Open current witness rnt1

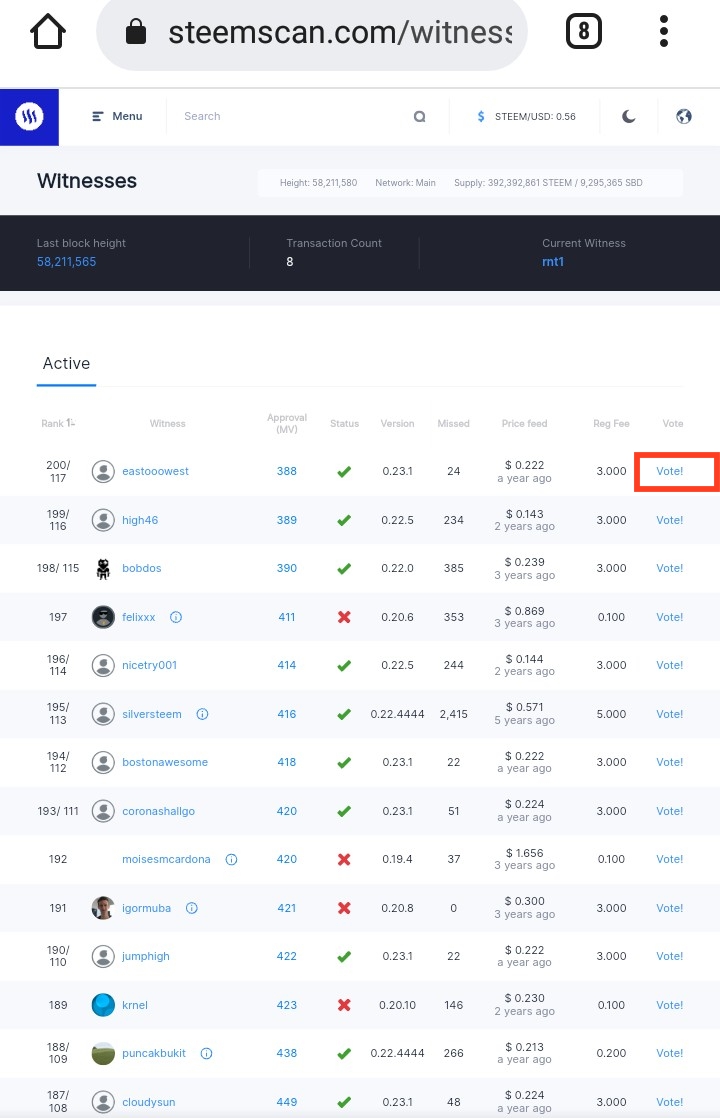tap(553, 262)
